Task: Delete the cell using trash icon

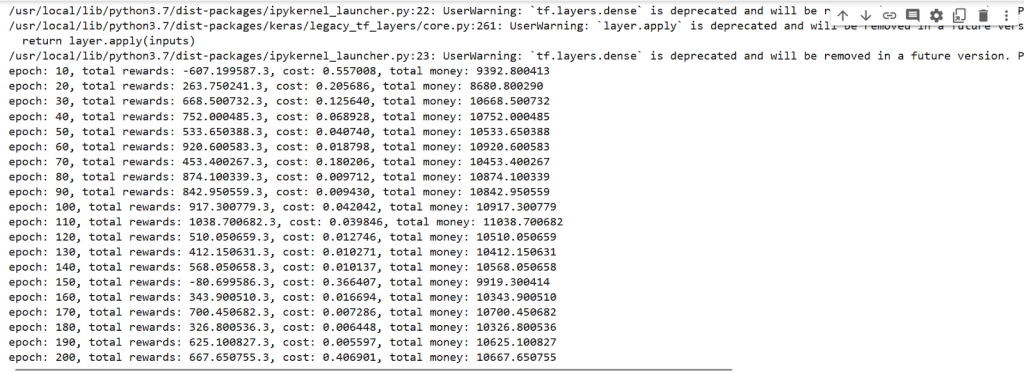Action: click(x=983, y=16)
